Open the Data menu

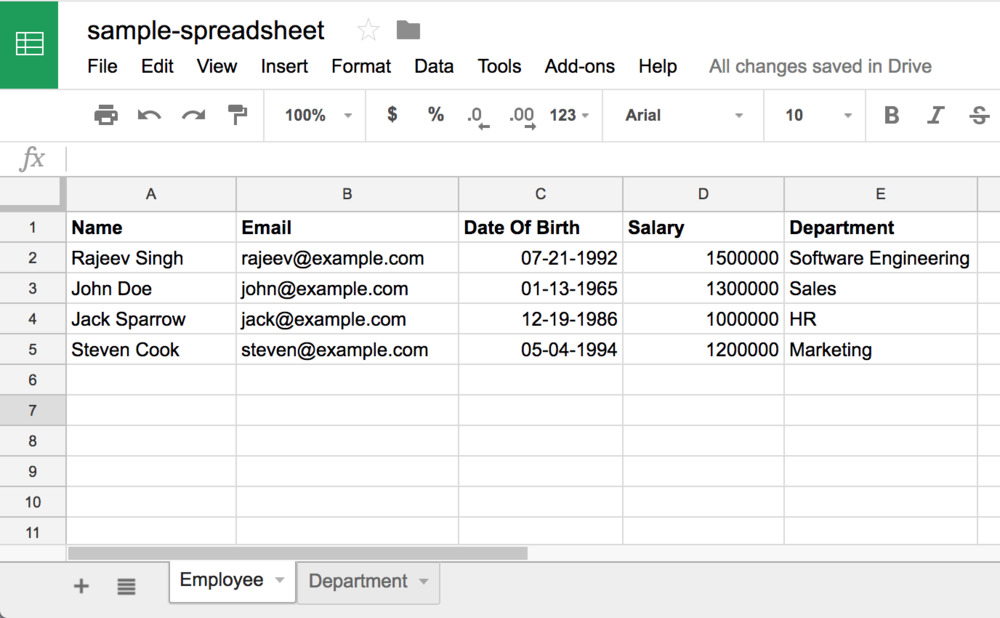434,66
